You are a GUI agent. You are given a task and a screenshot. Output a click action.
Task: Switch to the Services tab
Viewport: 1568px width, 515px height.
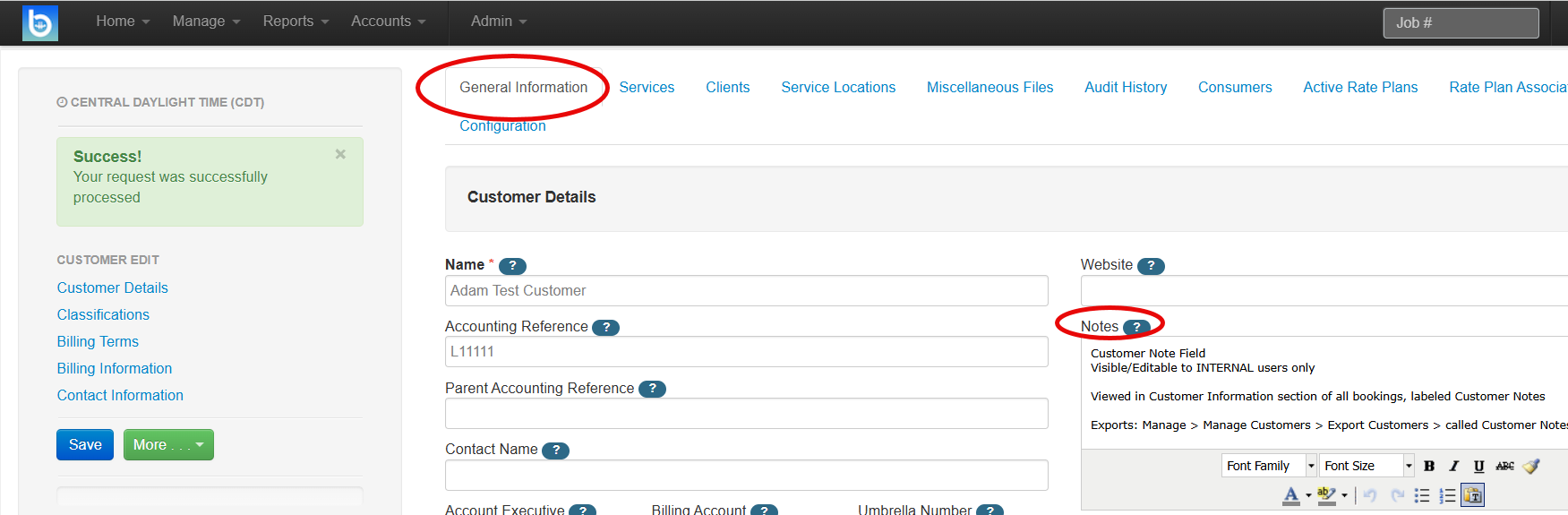pyautogui.click(x=647, y=88)
